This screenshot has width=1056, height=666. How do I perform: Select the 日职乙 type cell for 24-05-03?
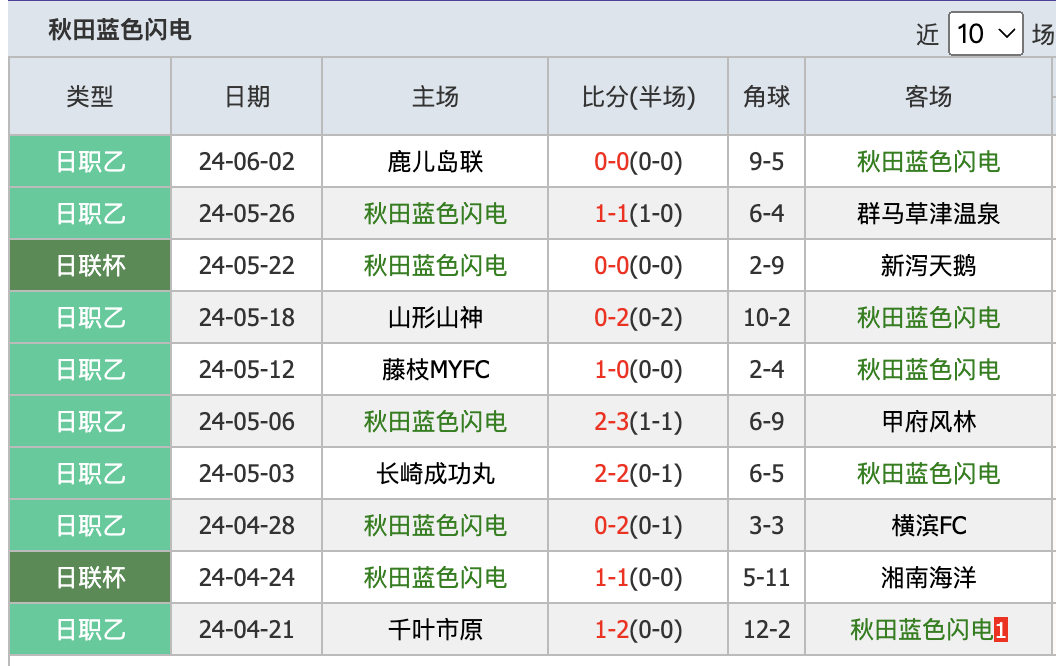click(x=90, y=473)
